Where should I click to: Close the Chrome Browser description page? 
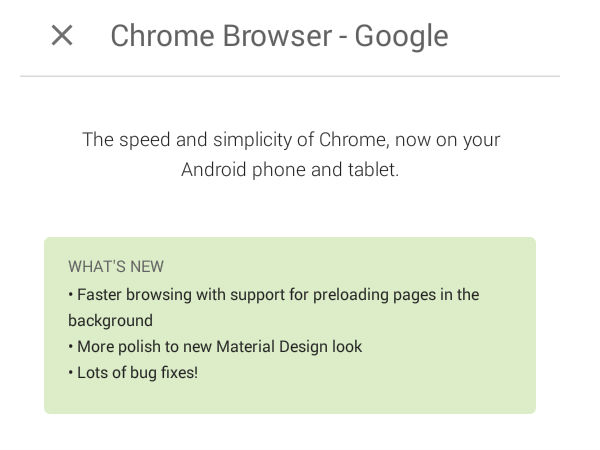tap(62, 36)
